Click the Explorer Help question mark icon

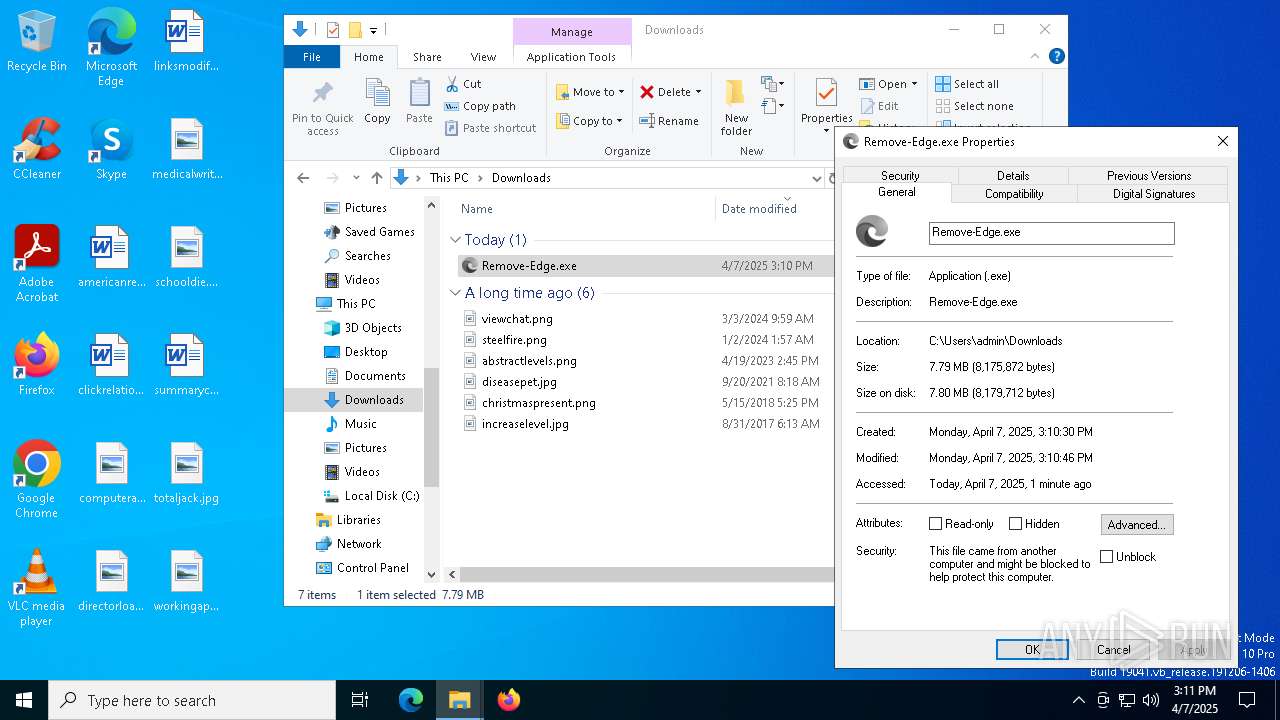[x=1056, y=57]
